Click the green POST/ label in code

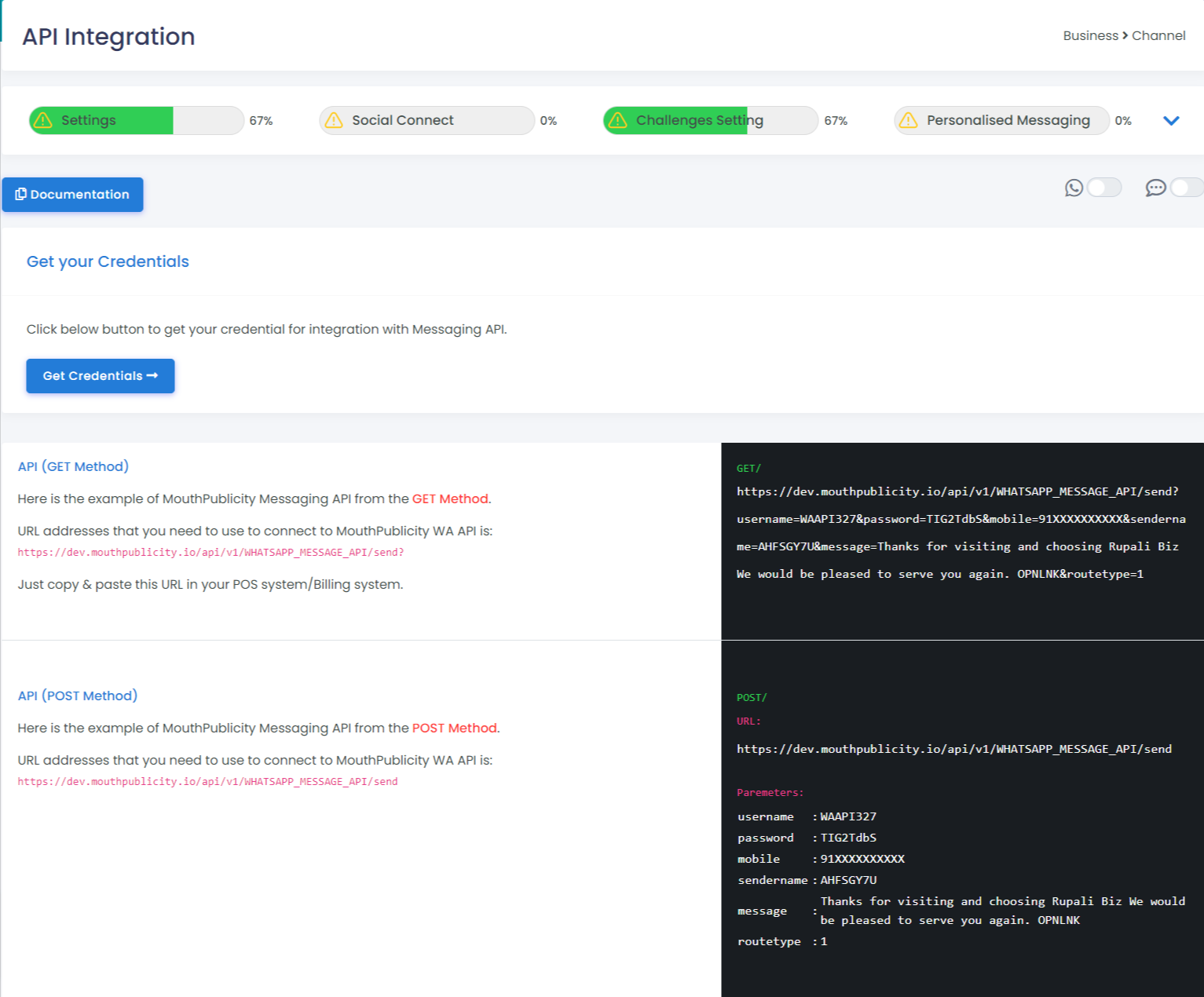pyautogui.click(x=752, y=698)
